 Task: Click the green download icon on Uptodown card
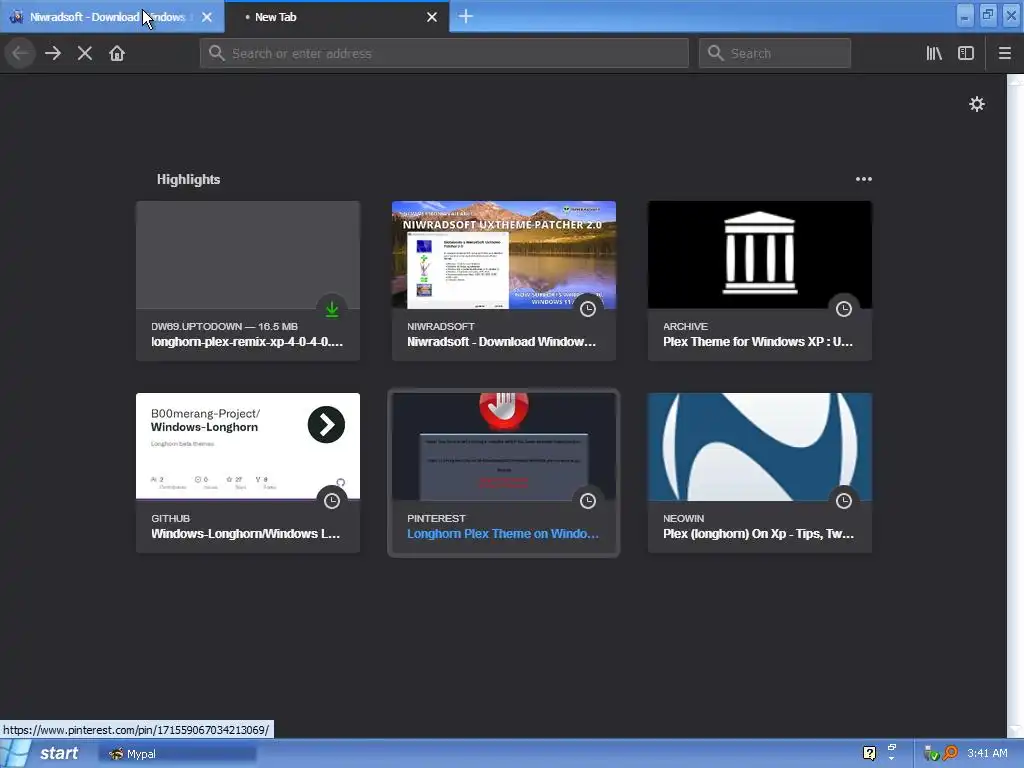tap(332, 309)
